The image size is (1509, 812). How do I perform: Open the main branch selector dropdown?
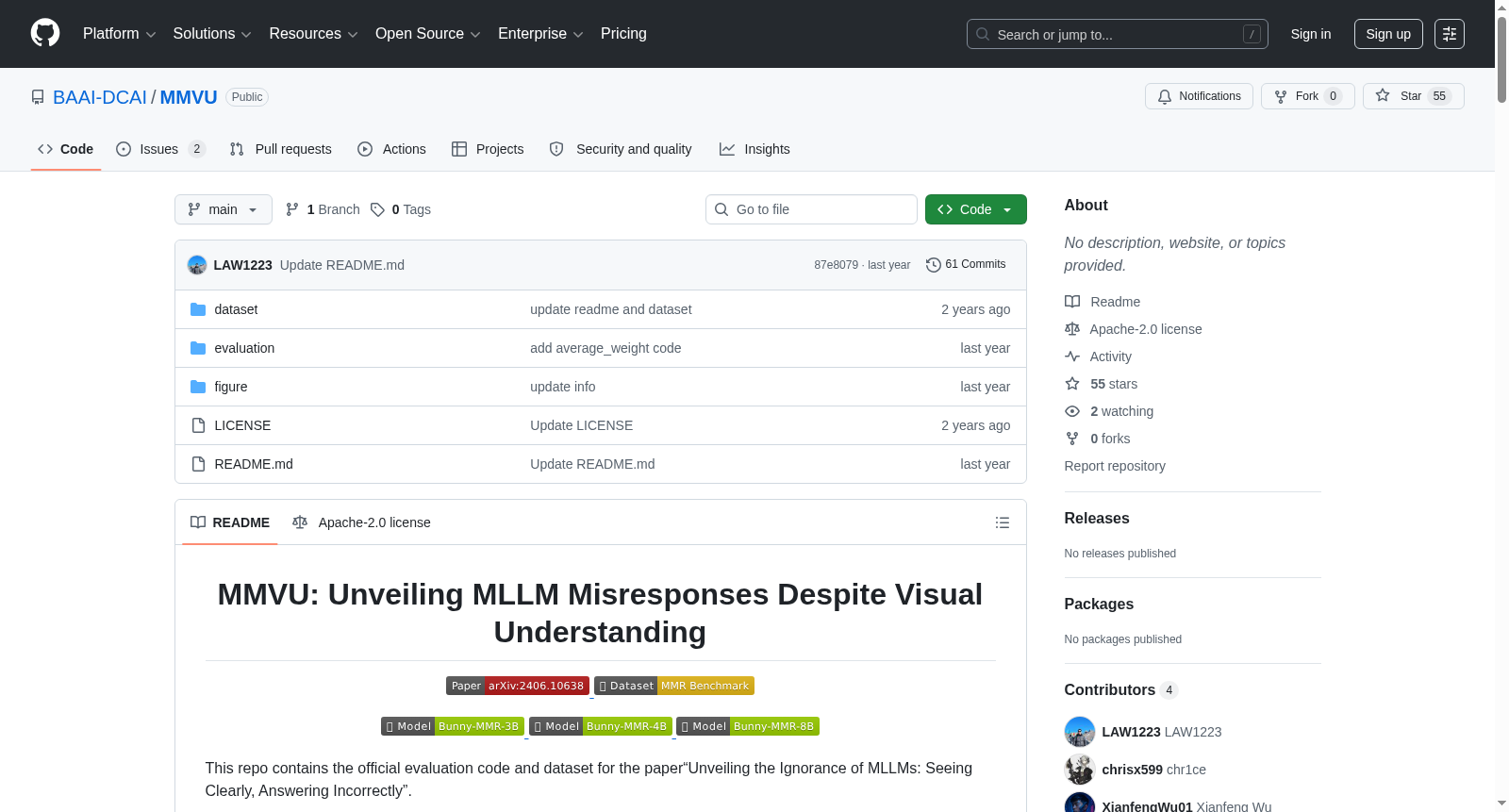tap(224, 209)
